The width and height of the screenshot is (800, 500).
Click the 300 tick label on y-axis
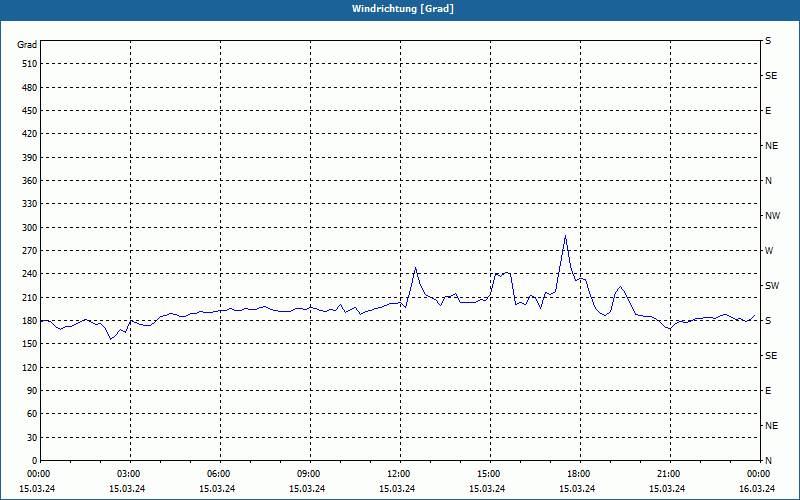(x=28, y=227)
